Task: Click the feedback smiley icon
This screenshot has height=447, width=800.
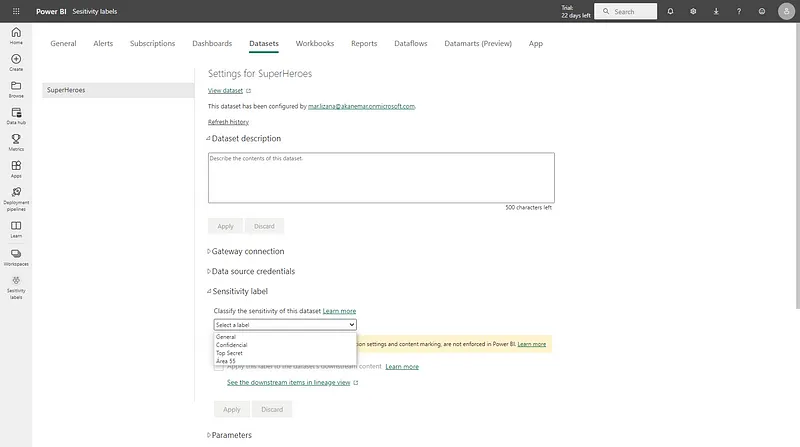Action: click(x=762, y=11)
